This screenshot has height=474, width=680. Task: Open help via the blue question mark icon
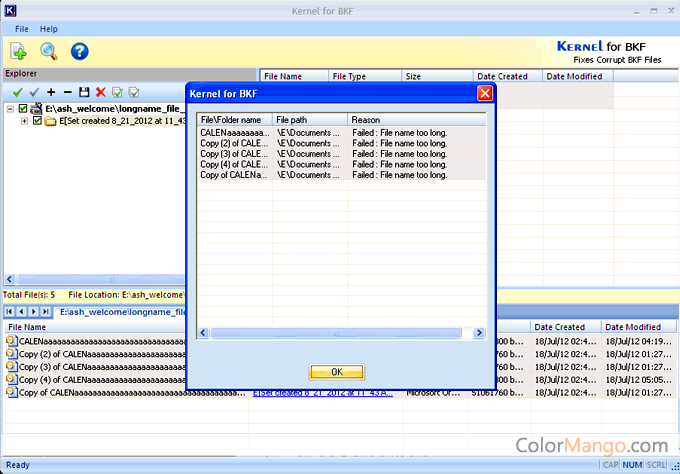(79, 51)
